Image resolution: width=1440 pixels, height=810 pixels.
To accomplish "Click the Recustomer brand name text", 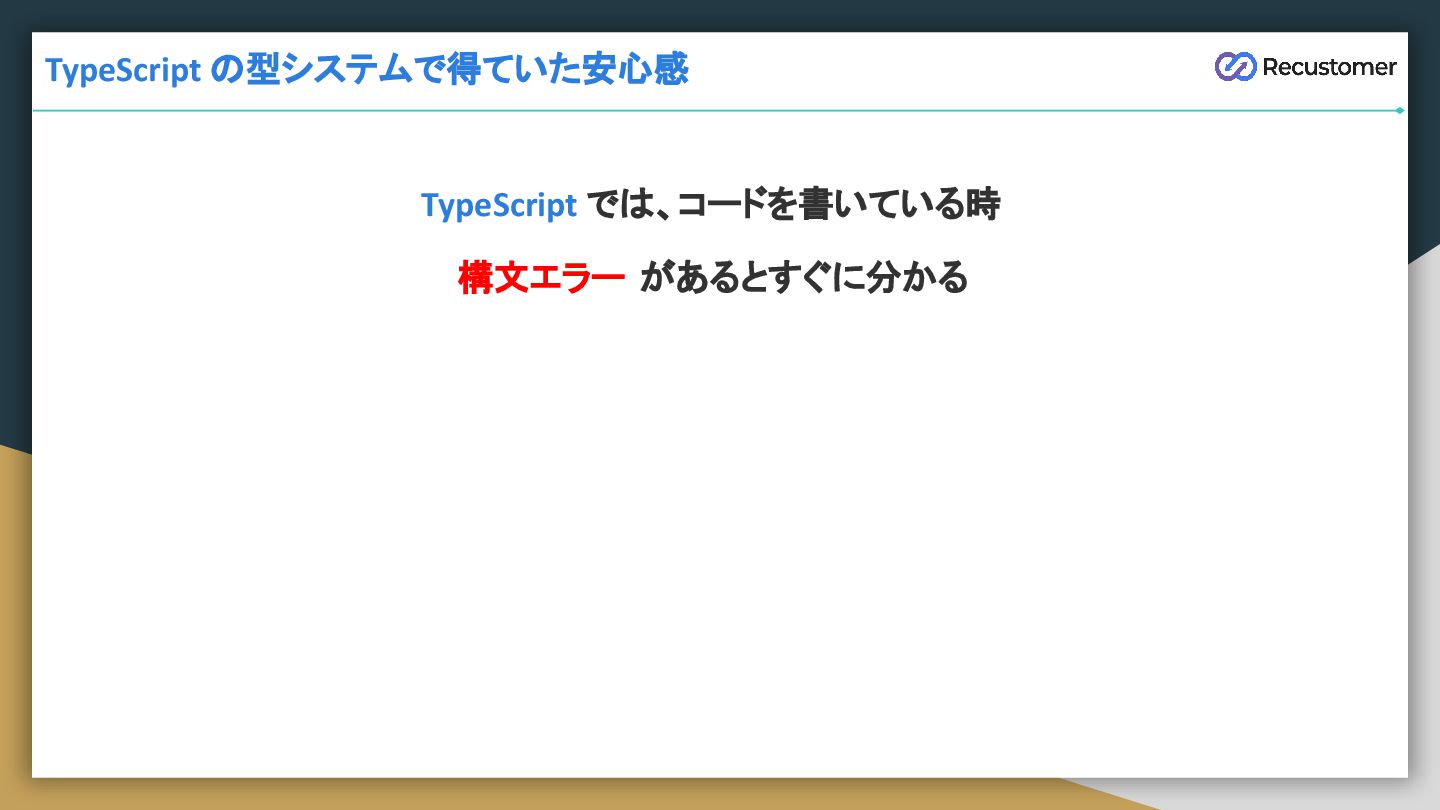I will (1329, 67).
